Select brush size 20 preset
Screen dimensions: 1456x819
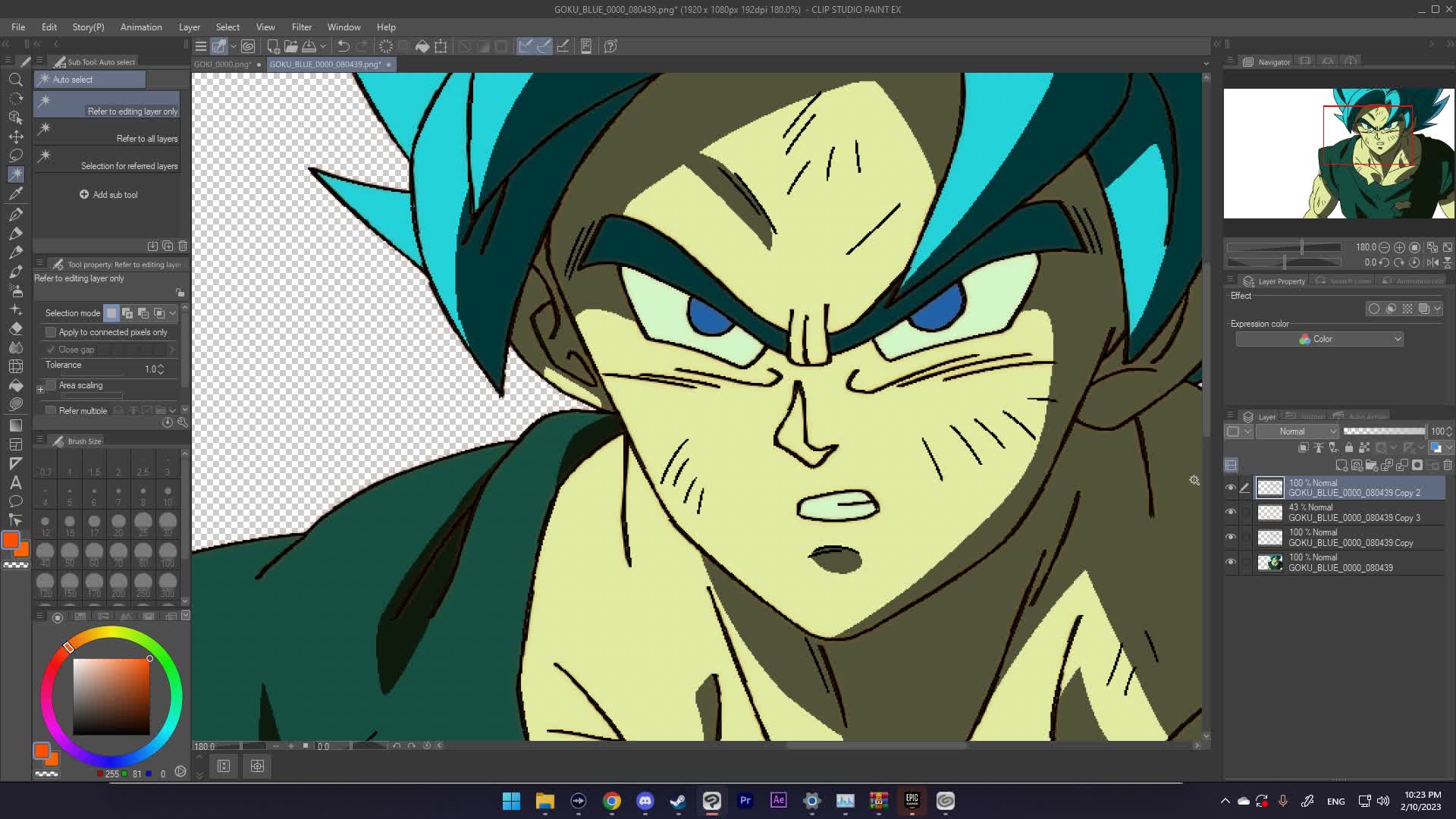(x=118, y=525)
